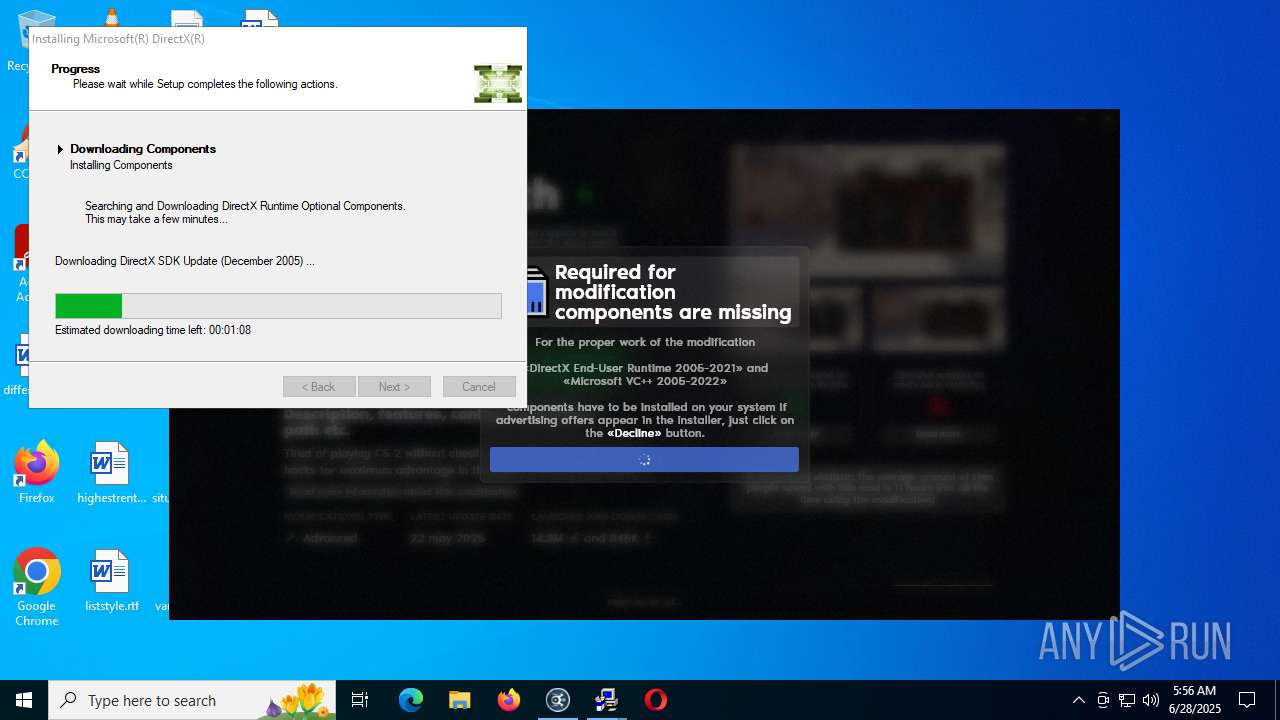Click the DirectX End-User Runtime 2005-2021 text

(x=637, y=368)
